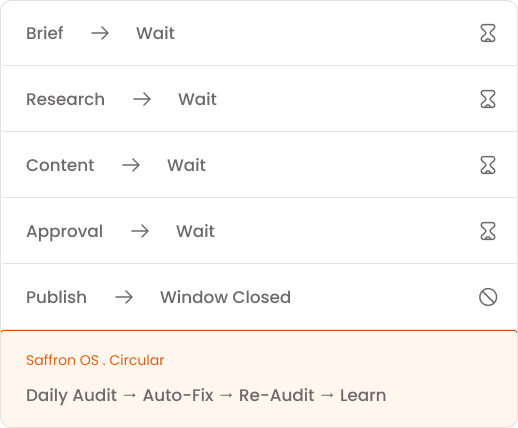The height and width of the screenshot is (428, 518).
Task: Select the Brief step label
Action: [x=45, y=33]
